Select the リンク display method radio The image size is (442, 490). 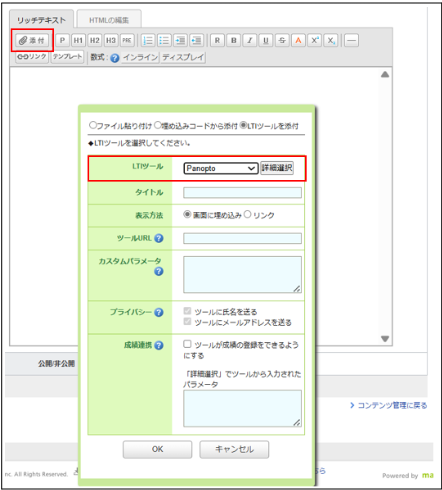click(x=247, y=214)
